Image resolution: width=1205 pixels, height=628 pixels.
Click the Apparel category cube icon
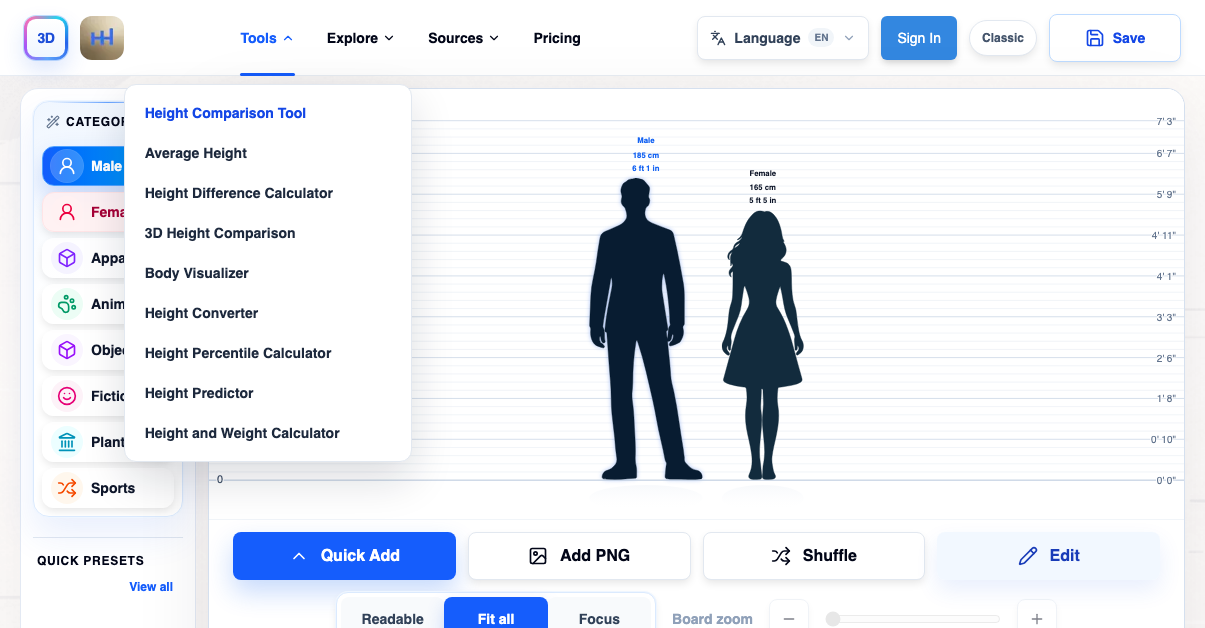67,258
